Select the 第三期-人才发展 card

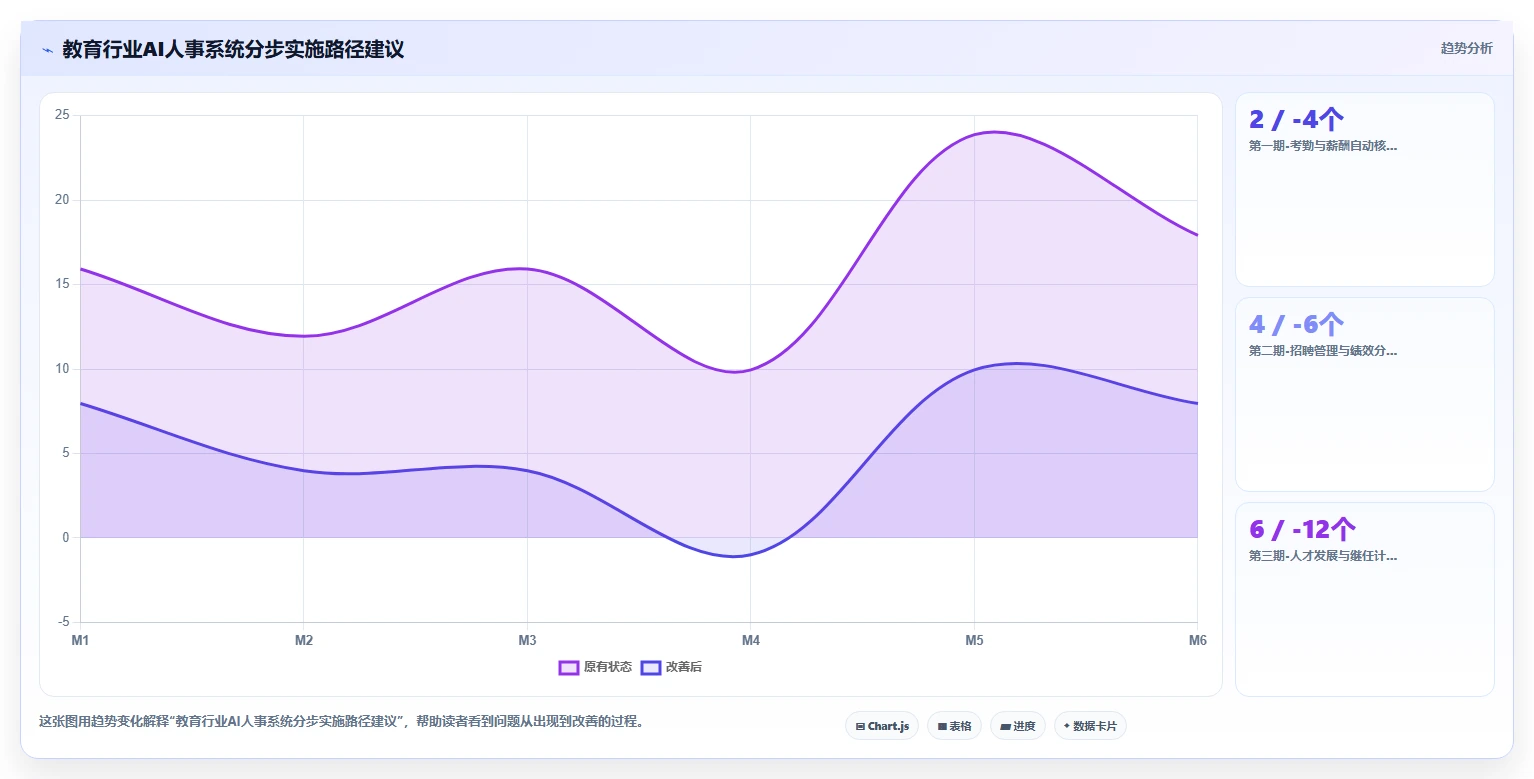tap(1365, 599)
